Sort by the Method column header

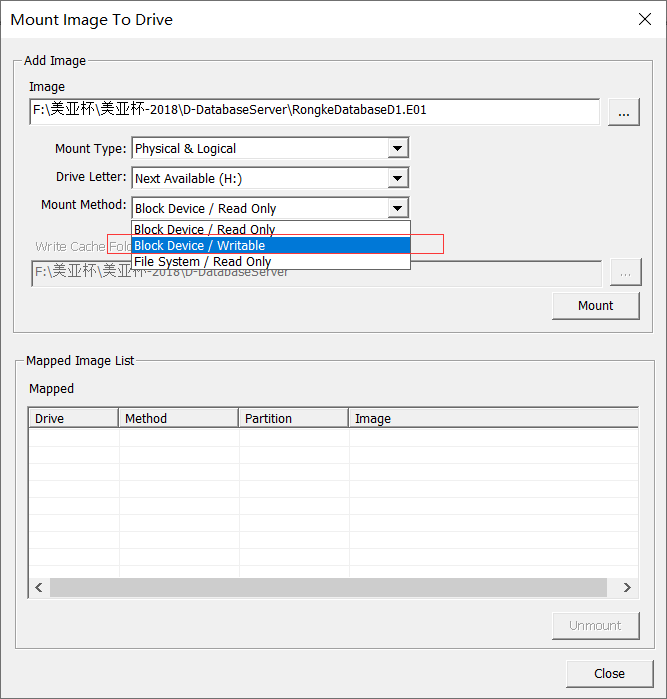point(178,418)
